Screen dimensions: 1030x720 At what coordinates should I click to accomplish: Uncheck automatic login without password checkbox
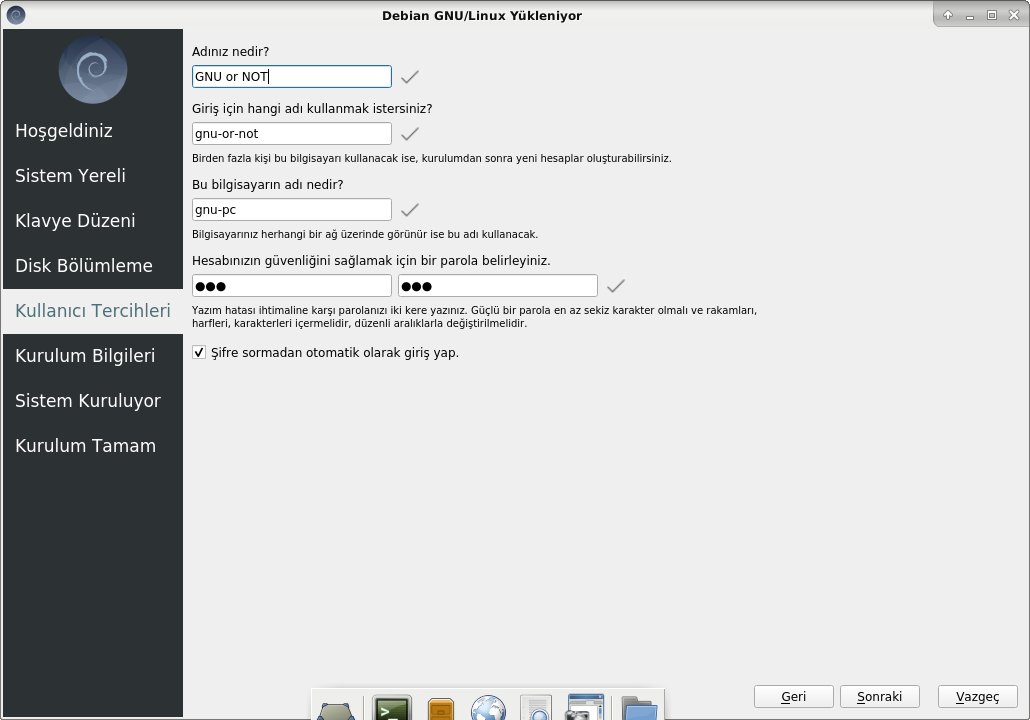[199, 352]
